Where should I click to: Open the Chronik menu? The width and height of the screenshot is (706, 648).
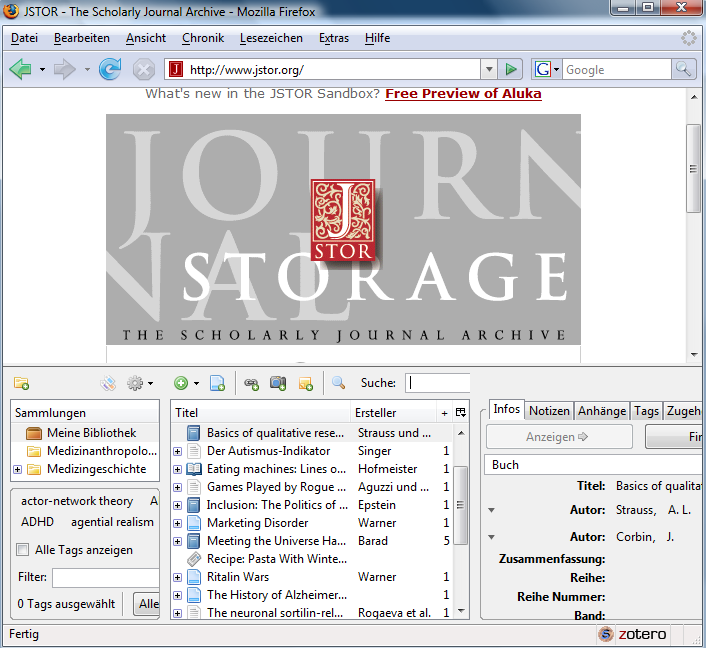point(203,38)
